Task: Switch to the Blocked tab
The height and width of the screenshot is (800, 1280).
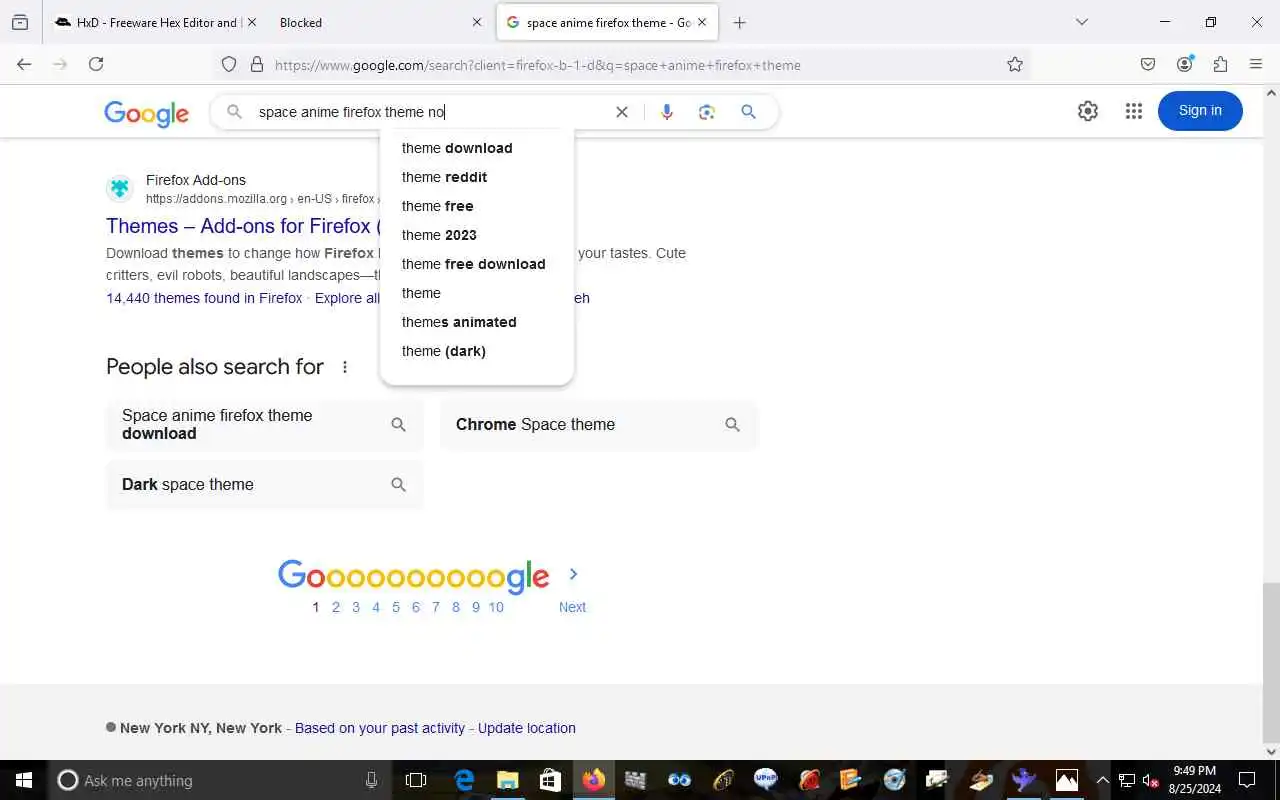Action: (378, 22)
